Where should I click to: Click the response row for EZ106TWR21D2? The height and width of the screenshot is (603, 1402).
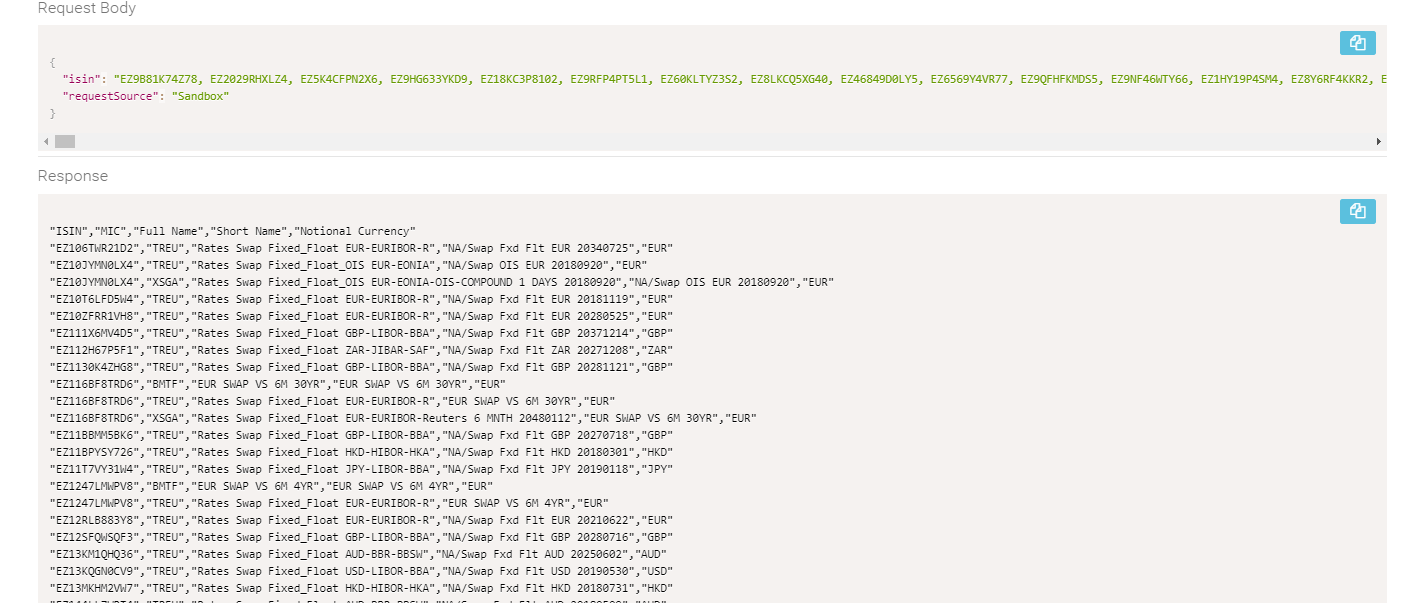coord(361,248)
